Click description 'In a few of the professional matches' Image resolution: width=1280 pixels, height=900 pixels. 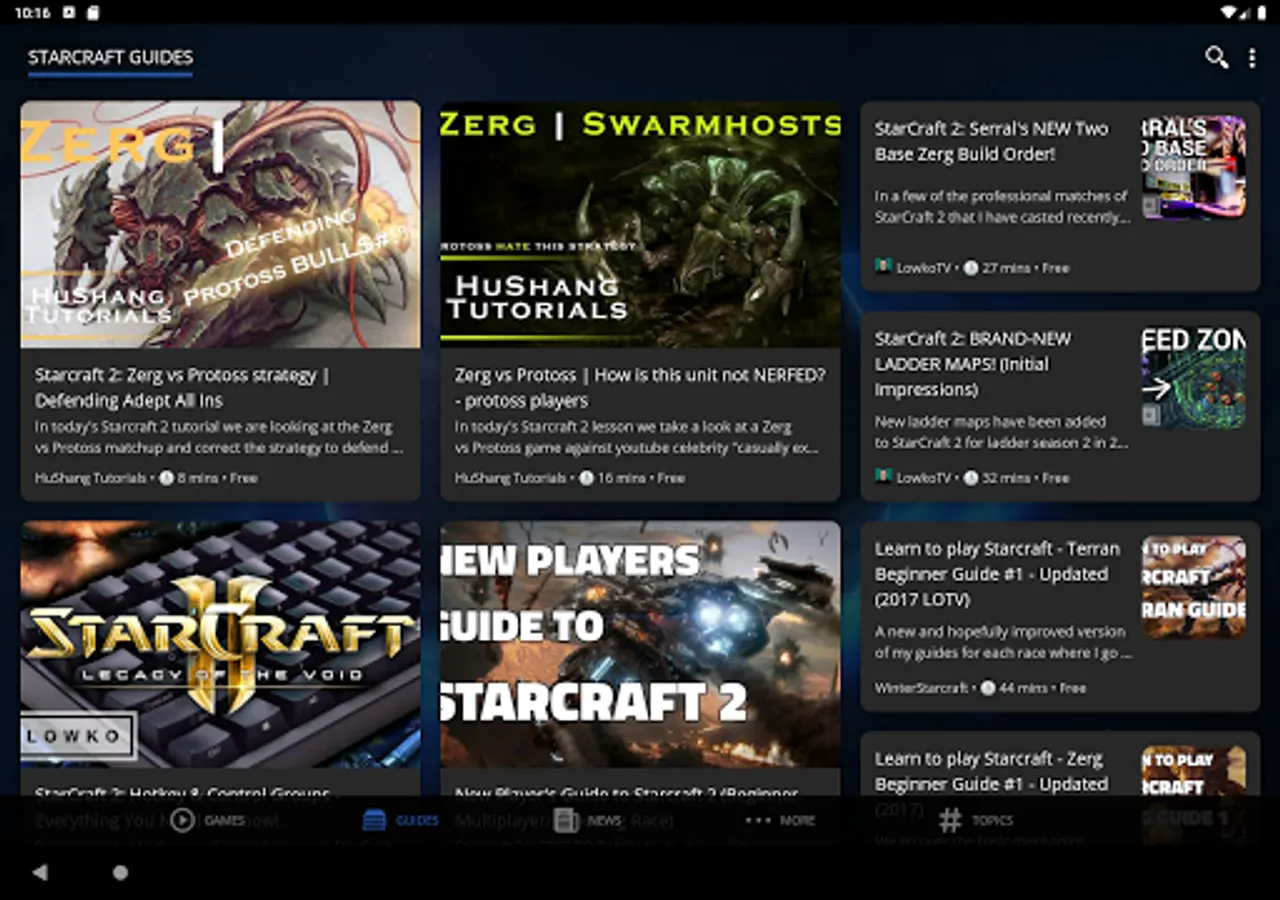click(1002, 206)
